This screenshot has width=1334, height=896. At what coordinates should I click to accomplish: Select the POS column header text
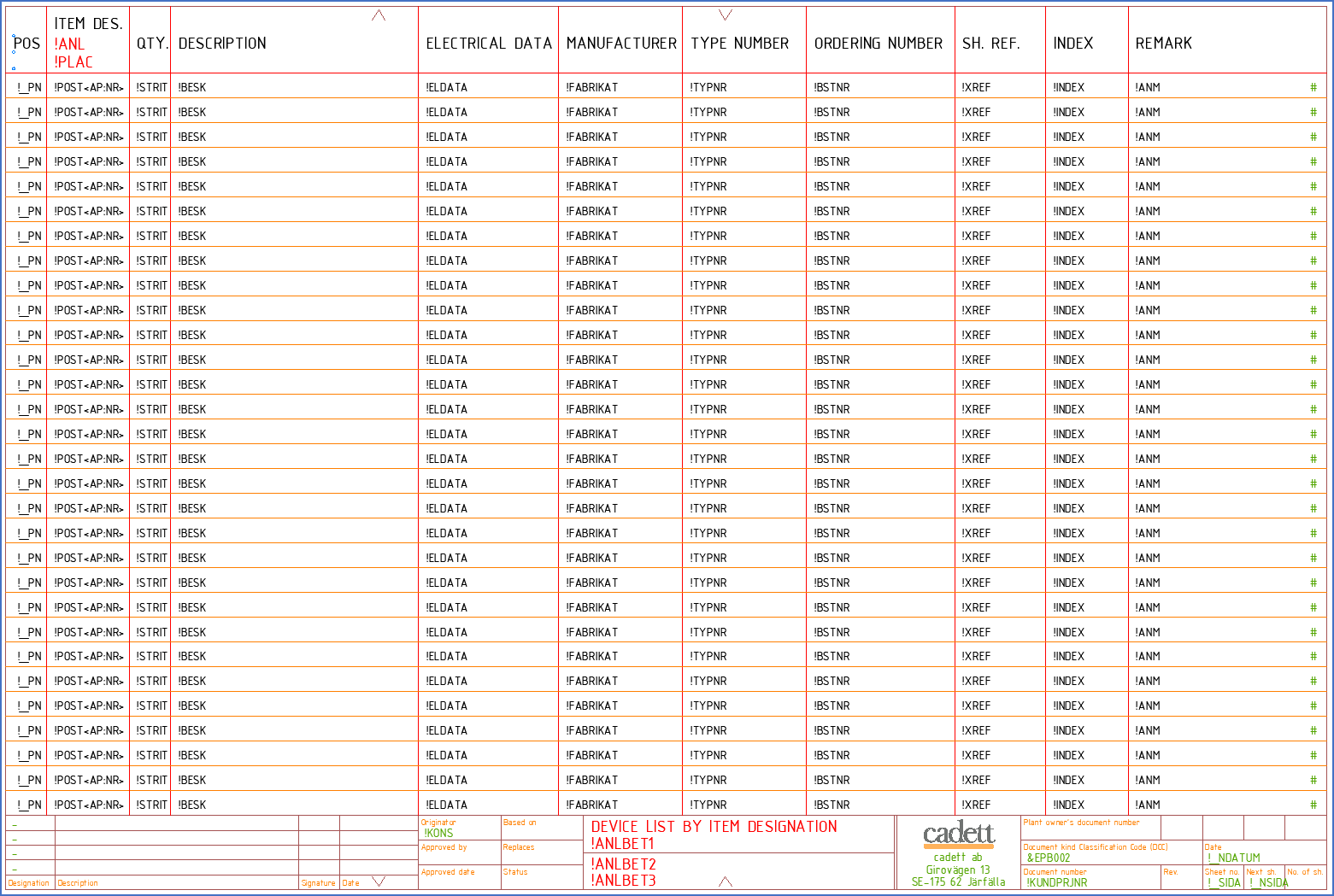click(26, 44)
